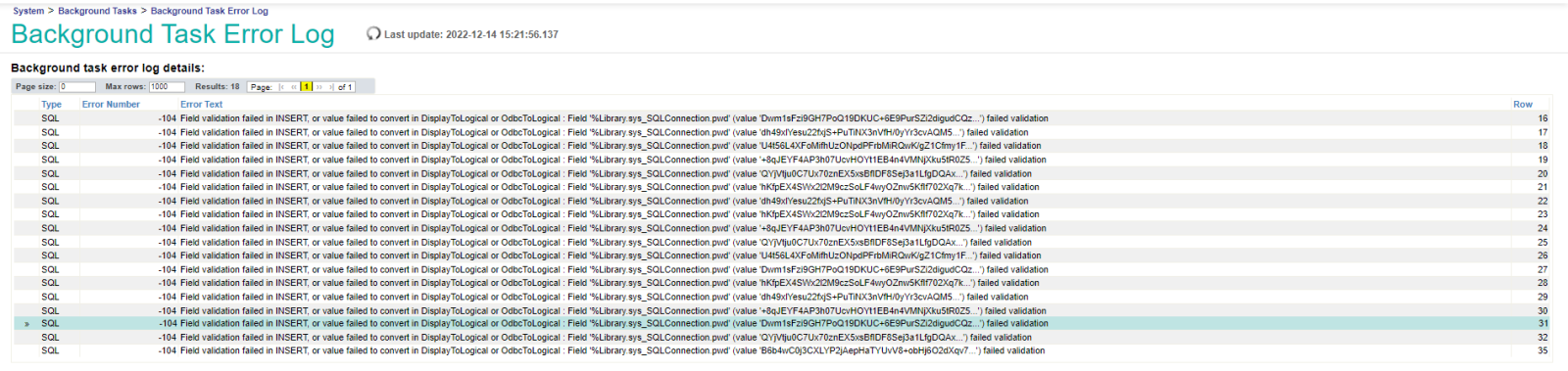Go to the previous results page

[294, 87]
